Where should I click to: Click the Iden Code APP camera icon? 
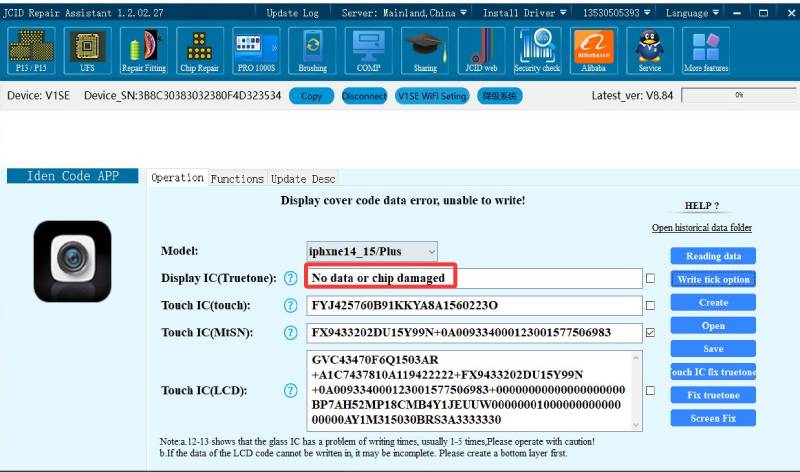(72, 261)
